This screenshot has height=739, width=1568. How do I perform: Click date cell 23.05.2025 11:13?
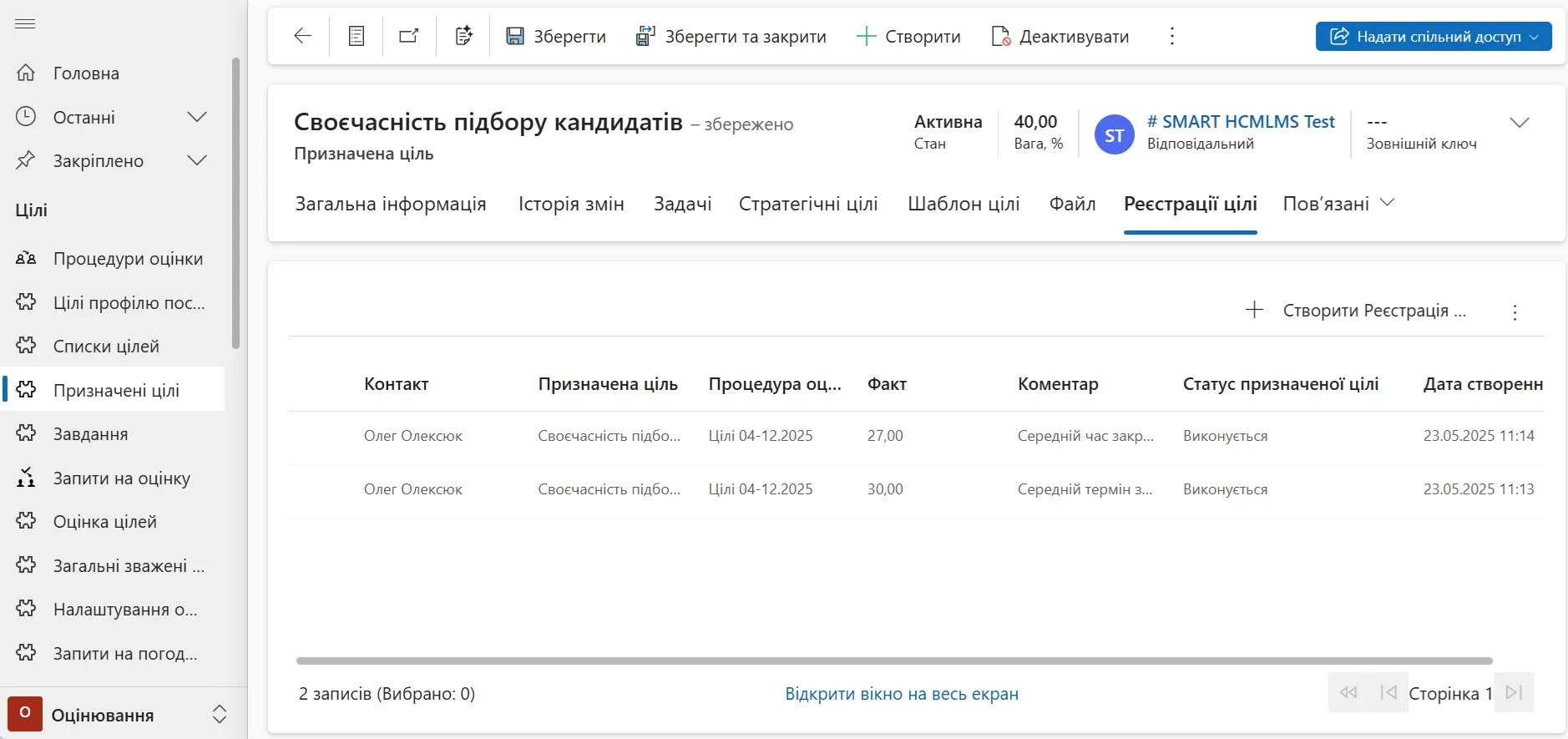click(x=1479, y=489)
